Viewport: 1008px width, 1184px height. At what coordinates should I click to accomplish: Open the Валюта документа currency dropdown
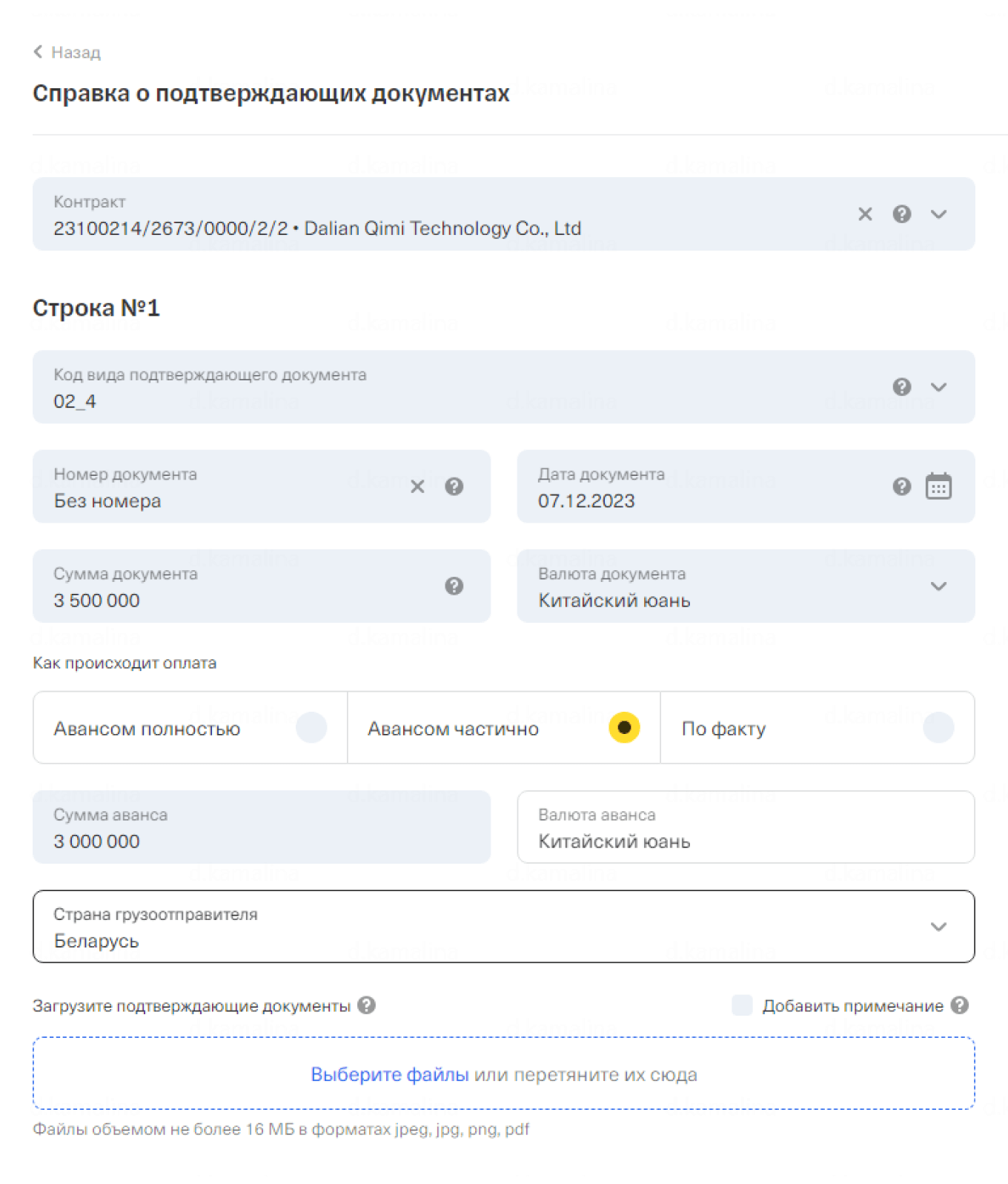point(938,586)
